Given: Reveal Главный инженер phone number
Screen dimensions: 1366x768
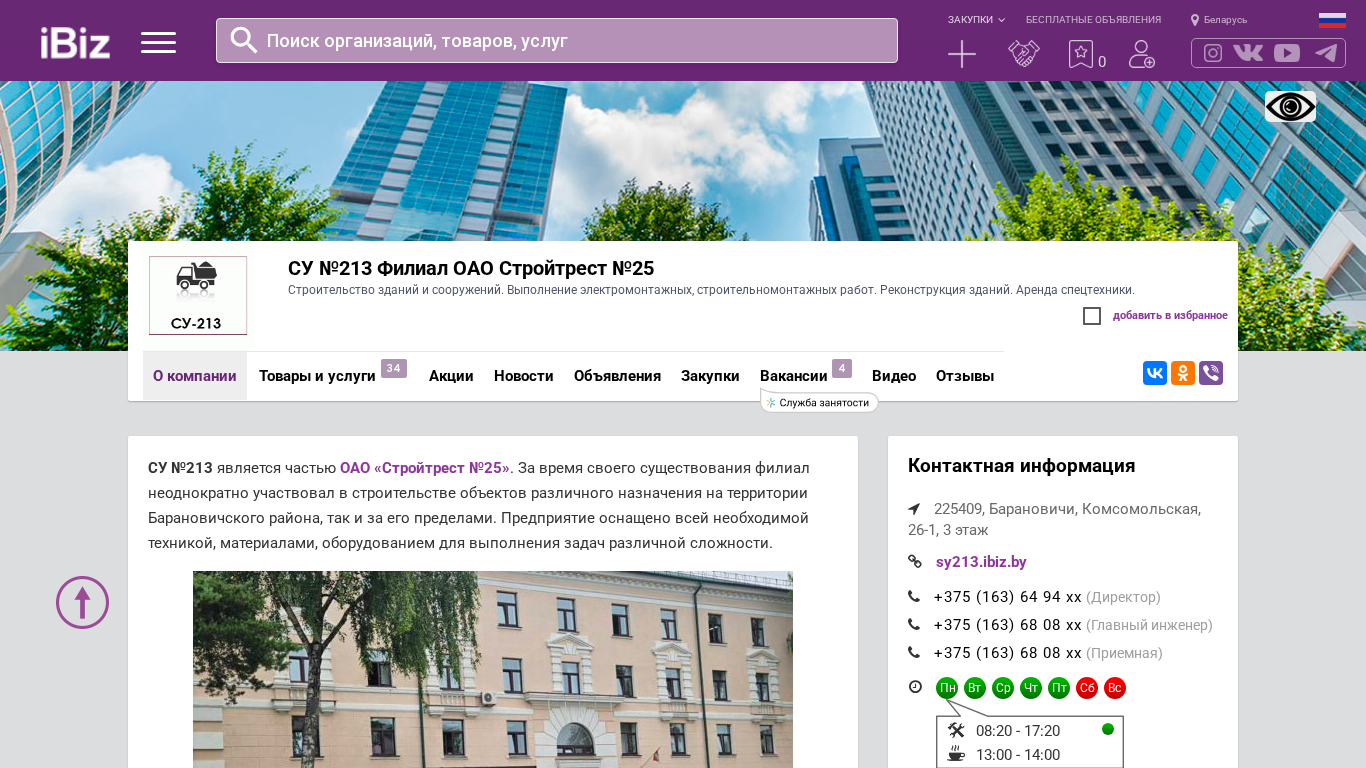Looking at the screenshot, I should click(1008, 625).
